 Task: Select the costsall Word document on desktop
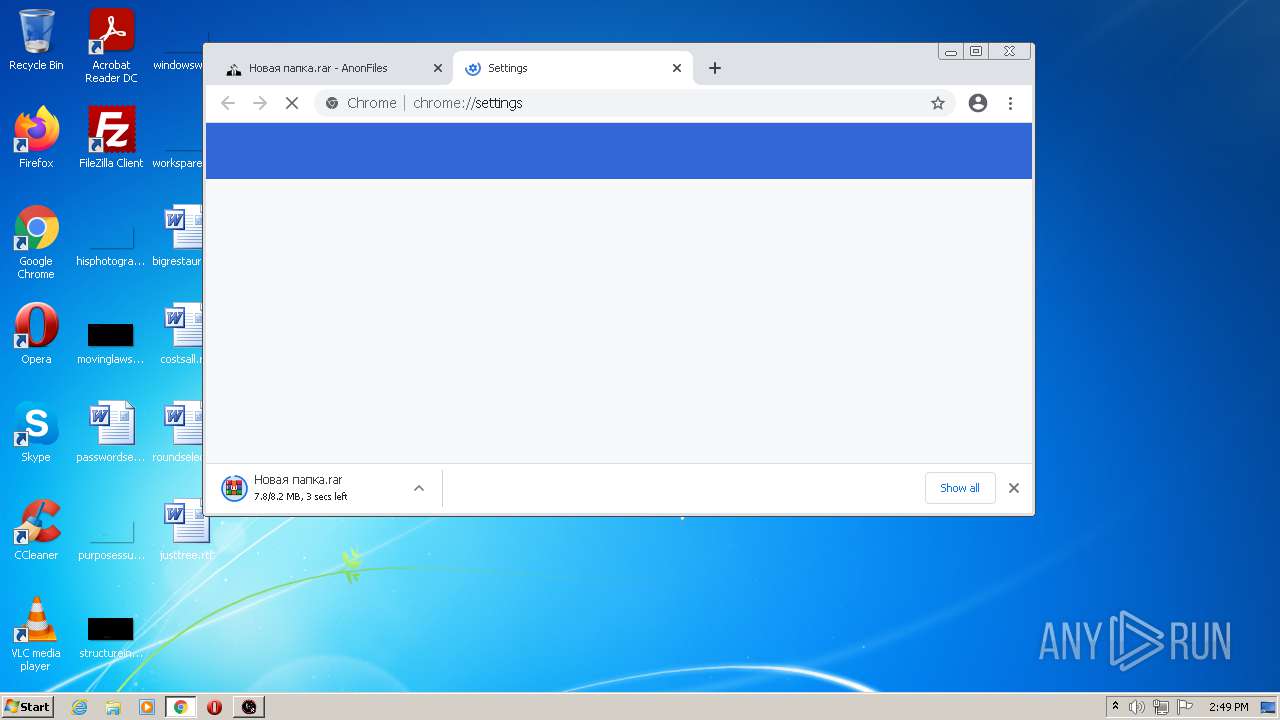click(182, 334)
